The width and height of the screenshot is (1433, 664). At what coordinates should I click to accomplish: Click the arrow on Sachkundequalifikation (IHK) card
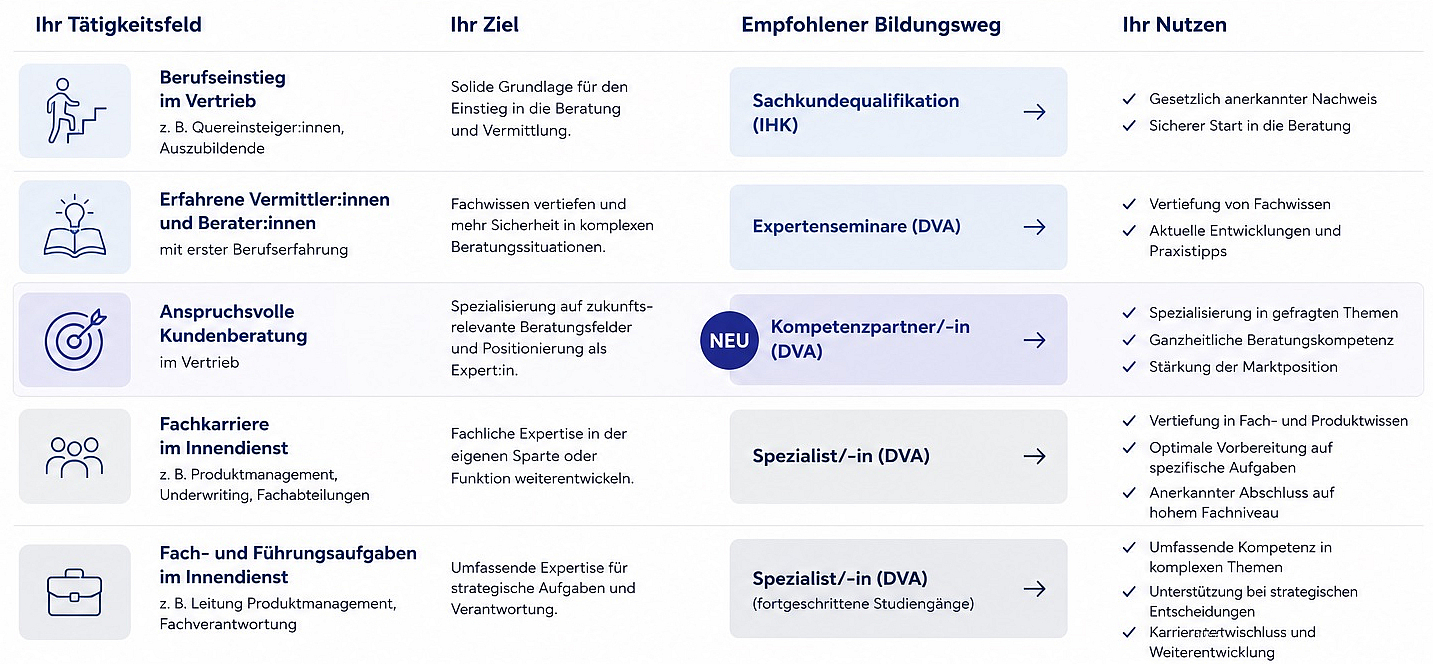(x=1035, y=112)
